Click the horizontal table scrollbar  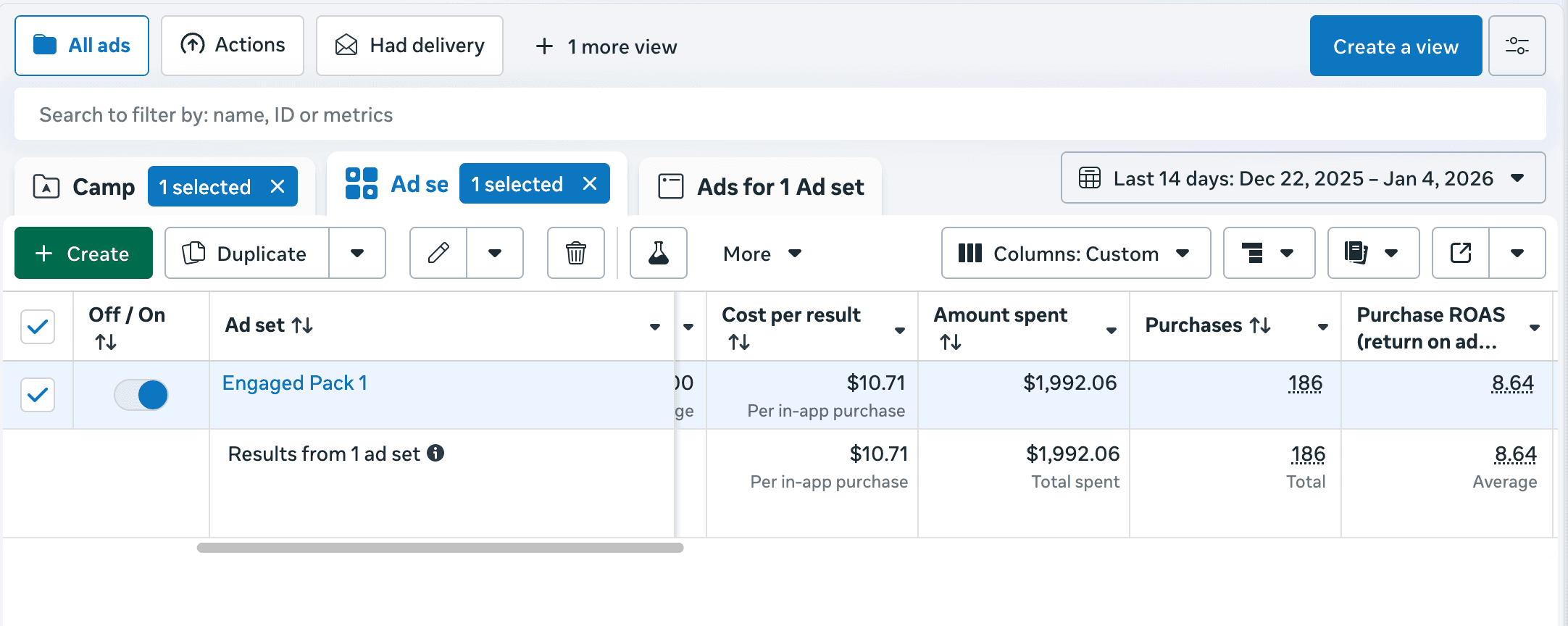point(440,548)
